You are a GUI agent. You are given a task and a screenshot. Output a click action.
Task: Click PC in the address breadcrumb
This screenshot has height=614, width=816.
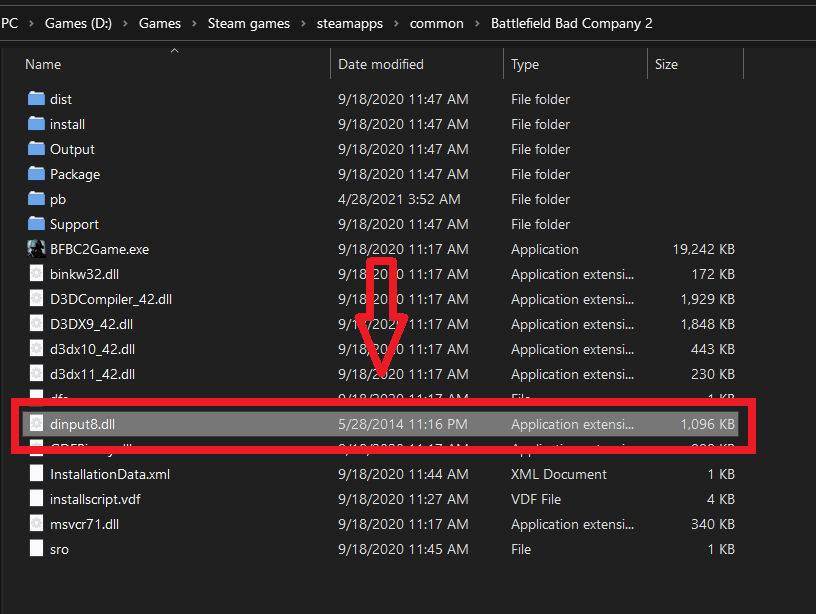[9, 23]
